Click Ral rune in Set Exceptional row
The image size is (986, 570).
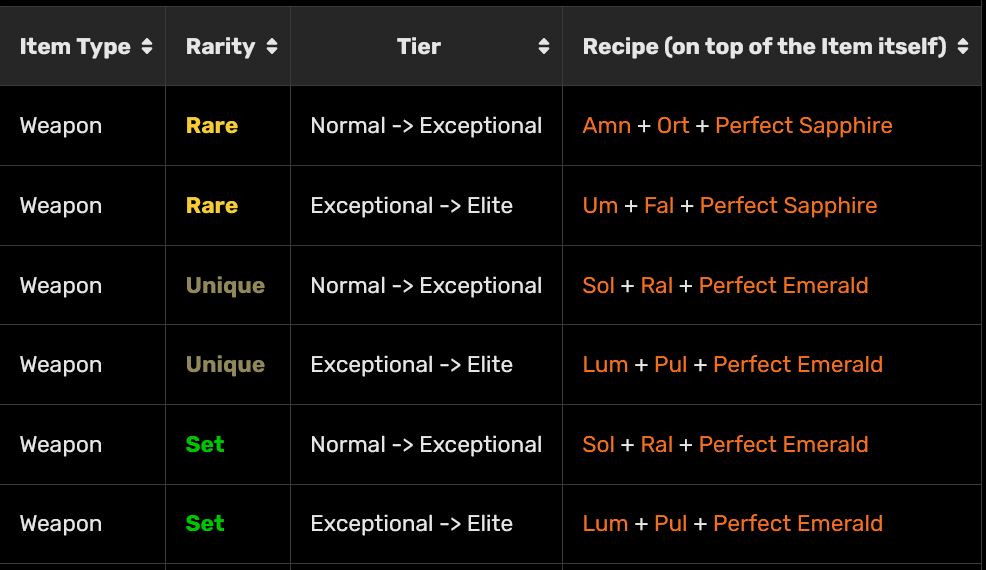point(656,445)
